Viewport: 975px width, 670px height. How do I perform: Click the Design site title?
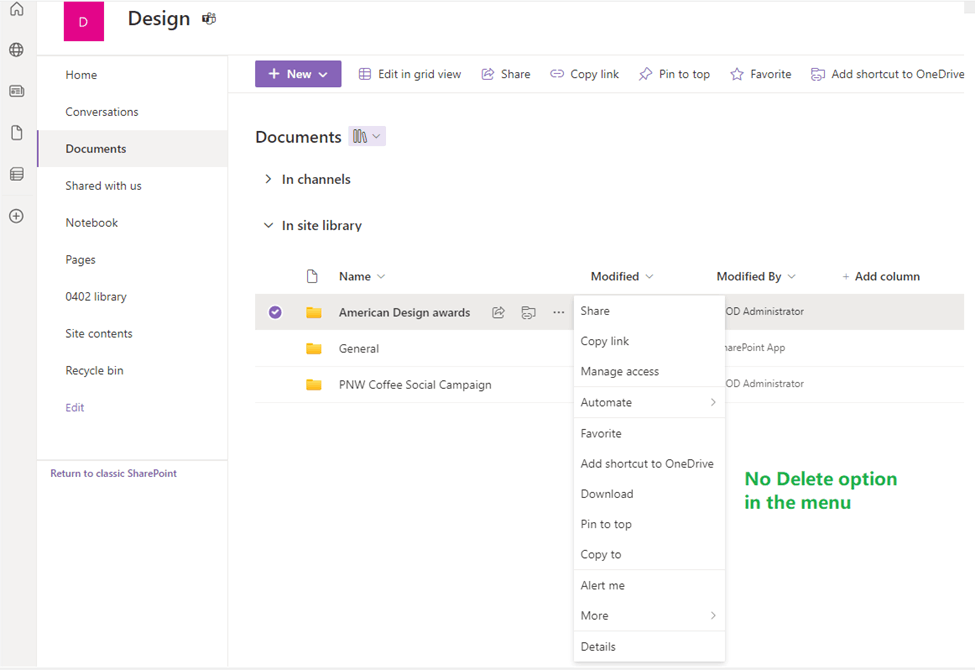[159, 19]
